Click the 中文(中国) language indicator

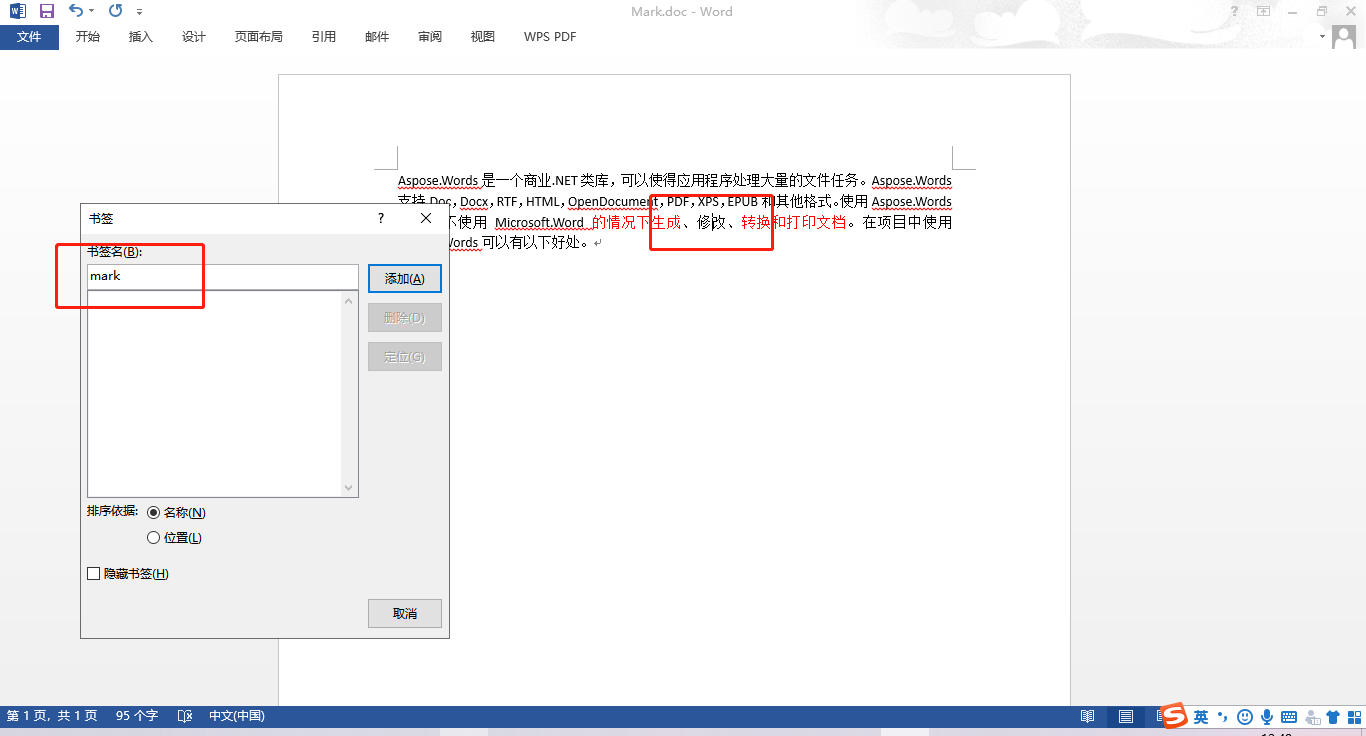237,716
